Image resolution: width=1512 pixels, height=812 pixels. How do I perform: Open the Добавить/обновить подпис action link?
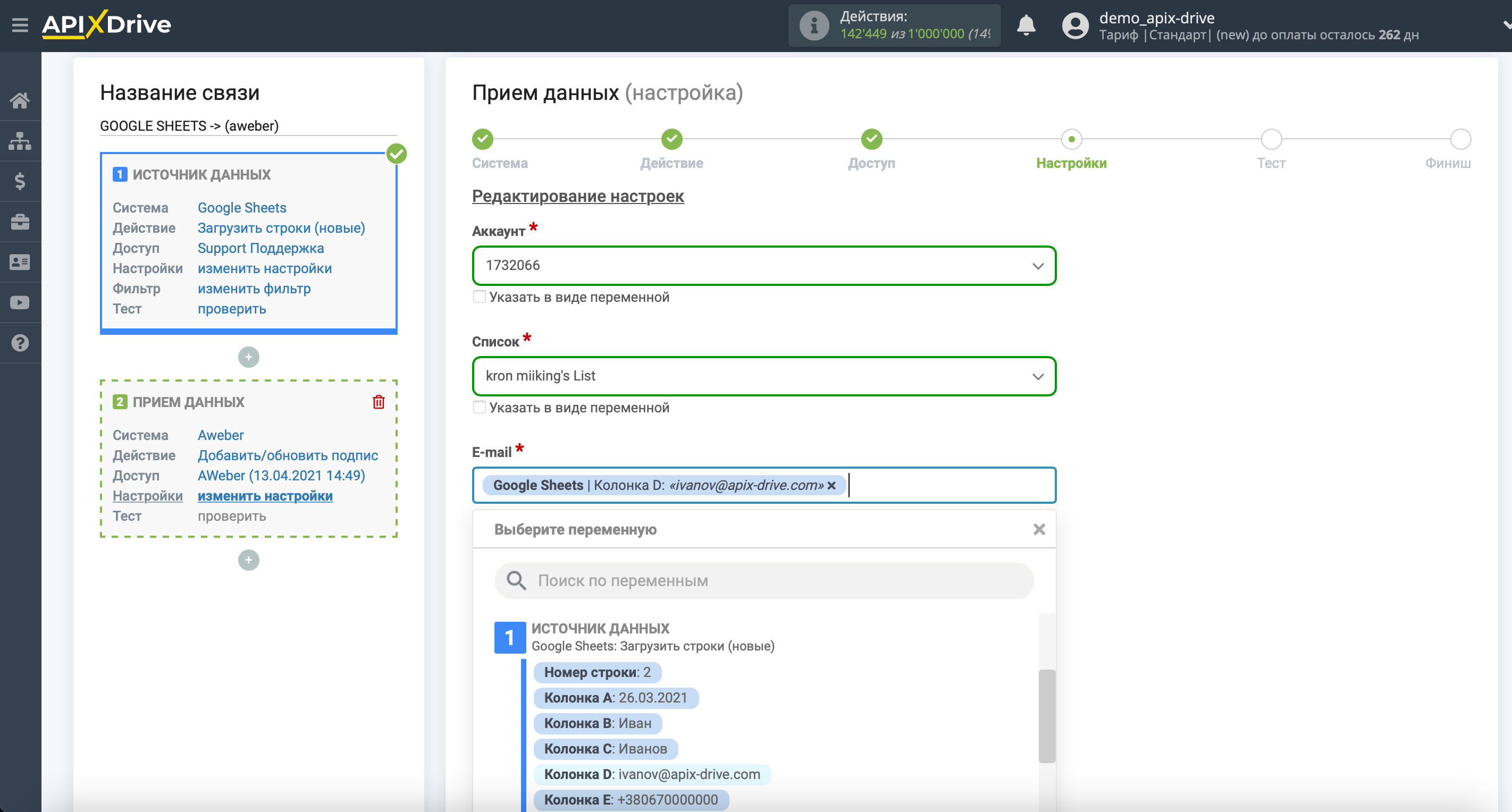pos(288,455)
